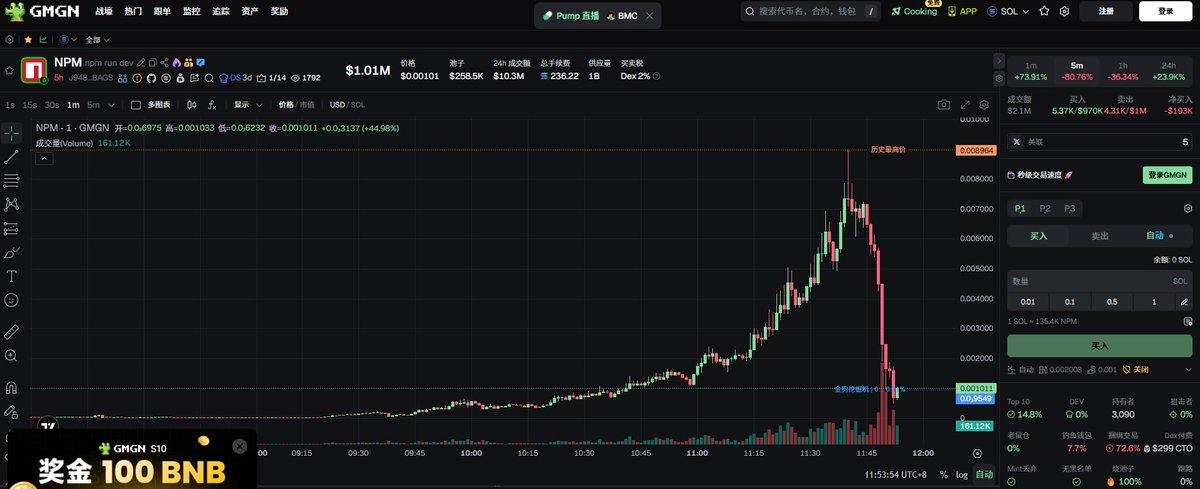This screenshot has width=1200, height=489.
Task: Close the 100 BNB promo banner
Action: click(x=240, y=446)
